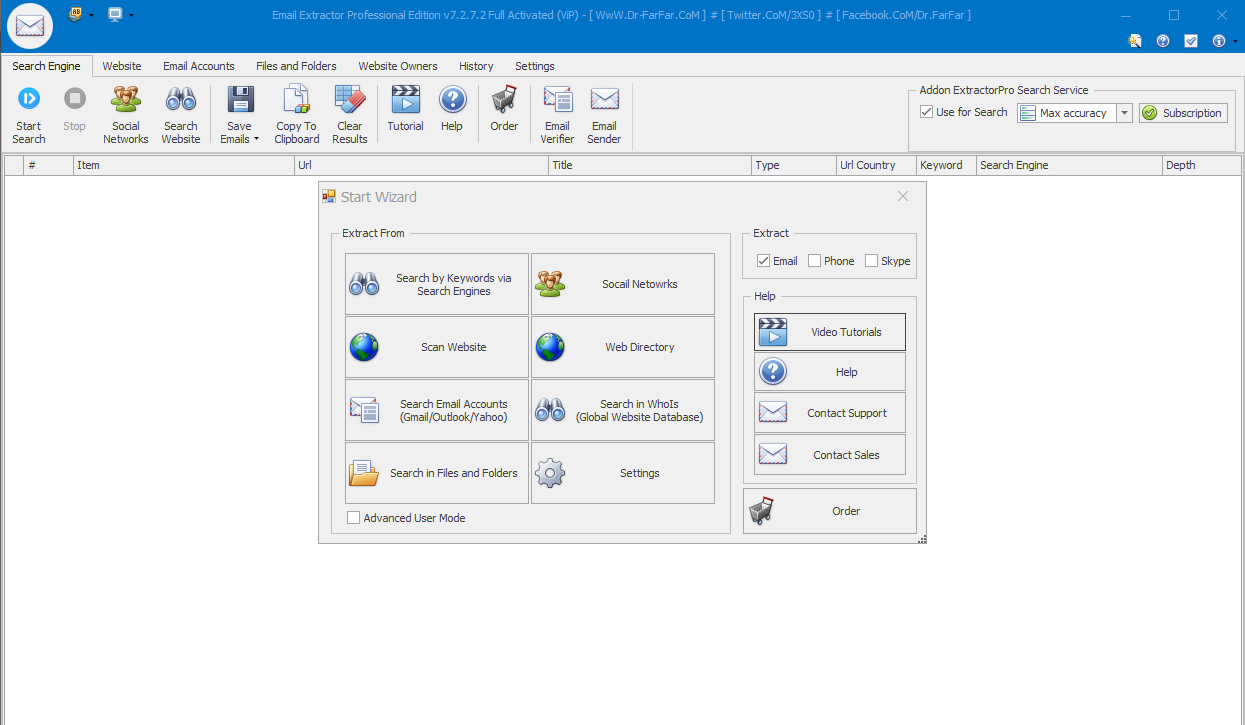This screenshot has width=1245, height=725.
Task: Click the Search Engine column header
Action: pyautogui.click(x=1069, y=165)
